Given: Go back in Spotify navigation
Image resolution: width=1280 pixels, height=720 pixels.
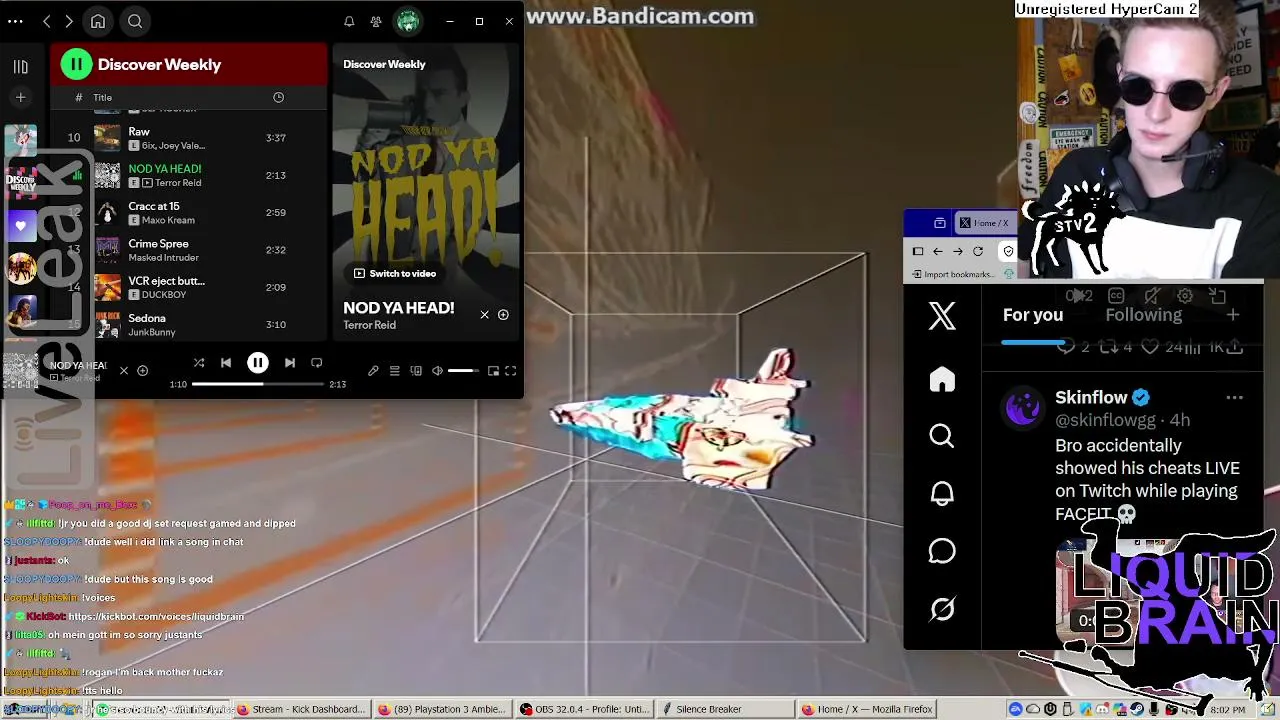Looking at the screenshot, I should click(x=46, y=21).
